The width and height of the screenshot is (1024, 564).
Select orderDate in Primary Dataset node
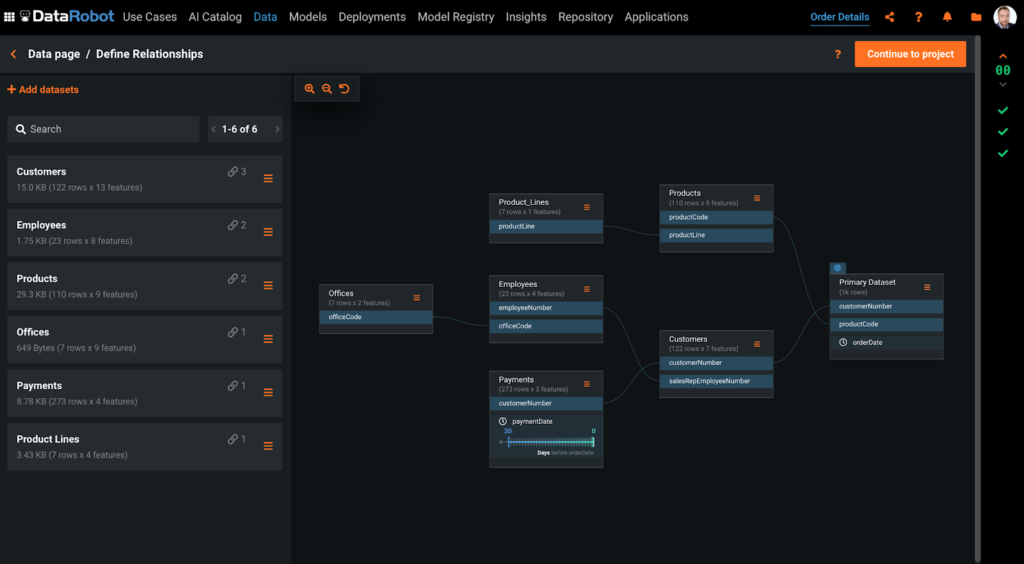coord(886,343)
